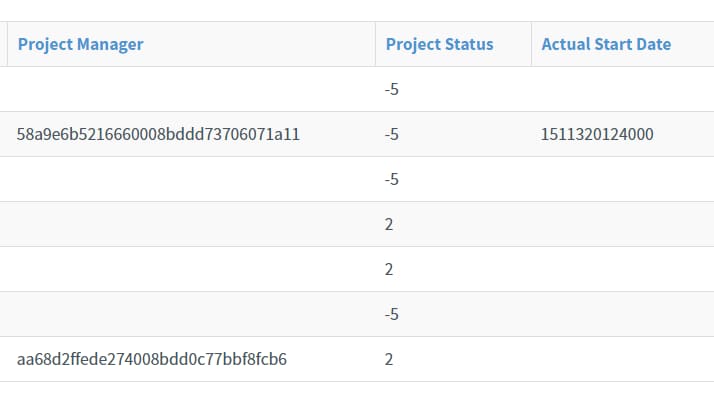Click the 1511320124000 start date cell
714x409 pixels.
click(x=597, y=134)
